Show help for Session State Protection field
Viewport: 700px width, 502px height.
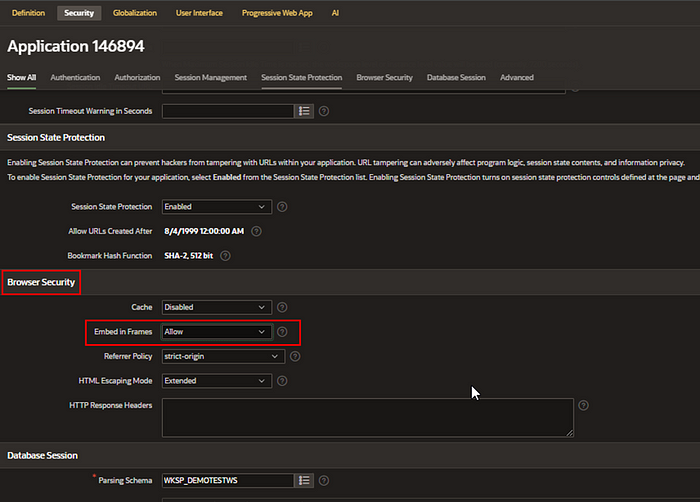282,207
